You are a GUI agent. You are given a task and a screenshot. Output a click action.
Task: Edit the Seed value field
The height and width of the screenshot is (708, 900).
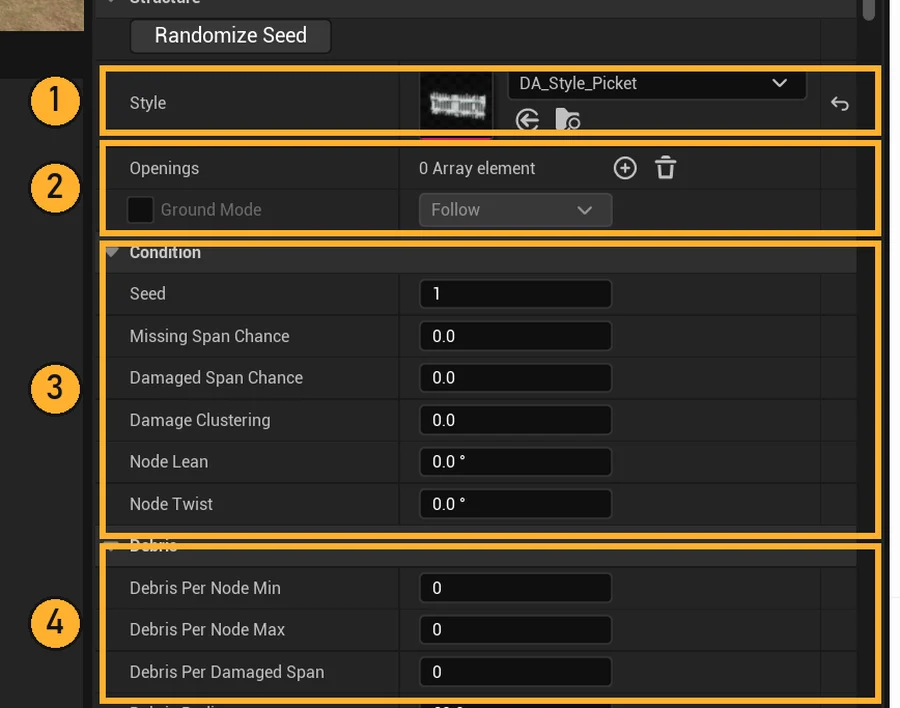515,293
